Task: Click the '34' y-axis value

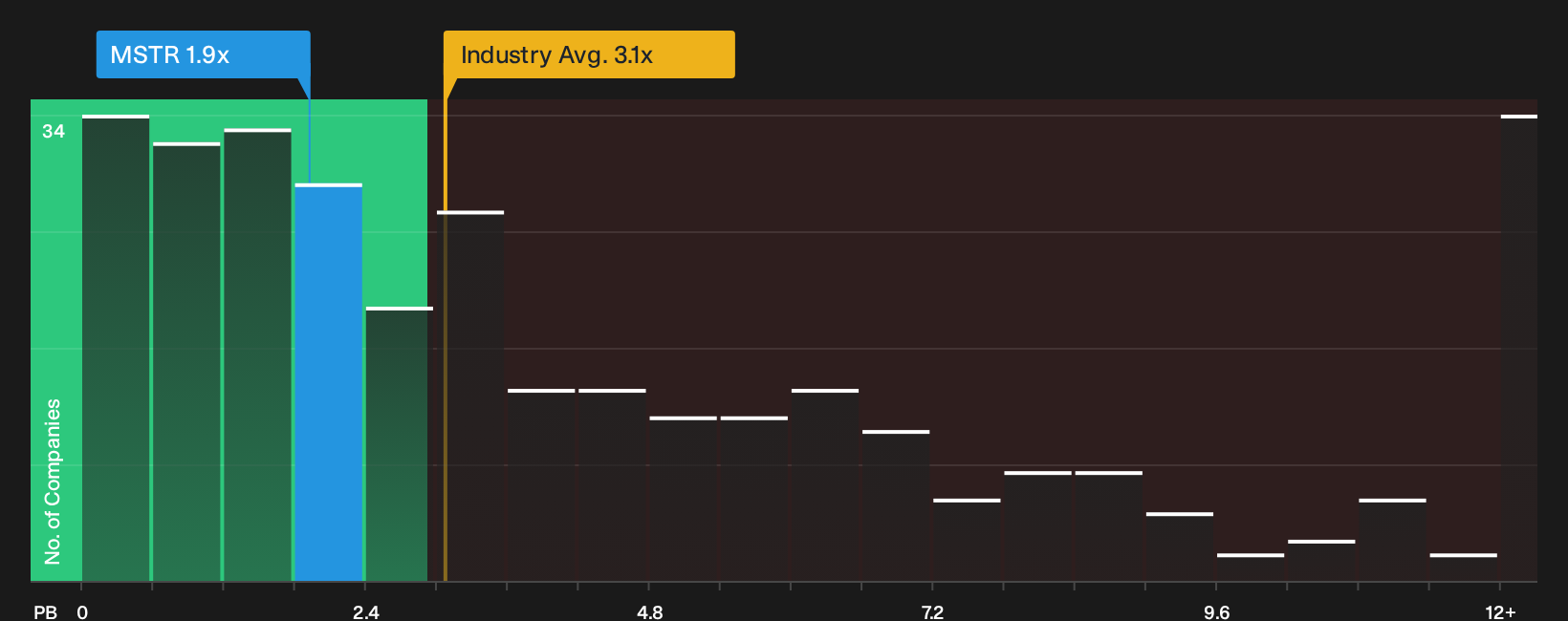Action: click(x=54, y=132)
